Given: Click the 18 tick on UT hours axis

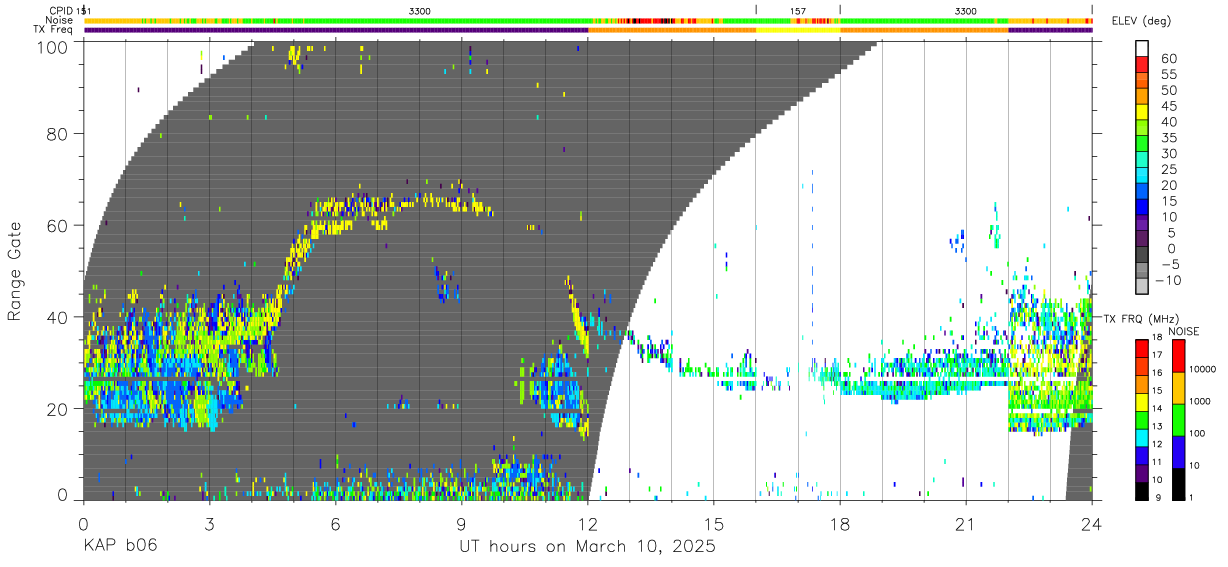Looking at the screenshot, I should (x=840, y=524).
